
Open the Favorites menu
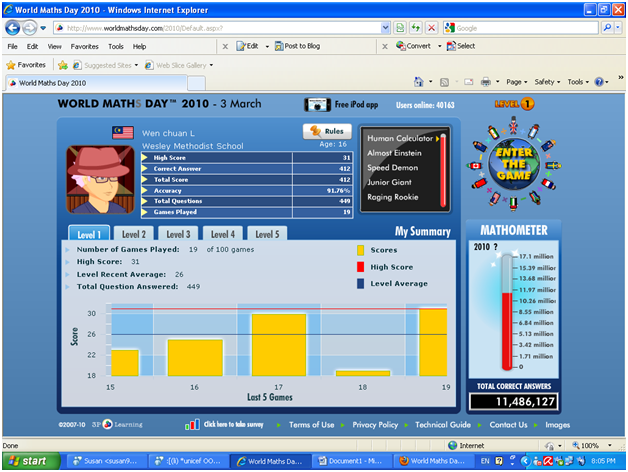pos(85,46)
